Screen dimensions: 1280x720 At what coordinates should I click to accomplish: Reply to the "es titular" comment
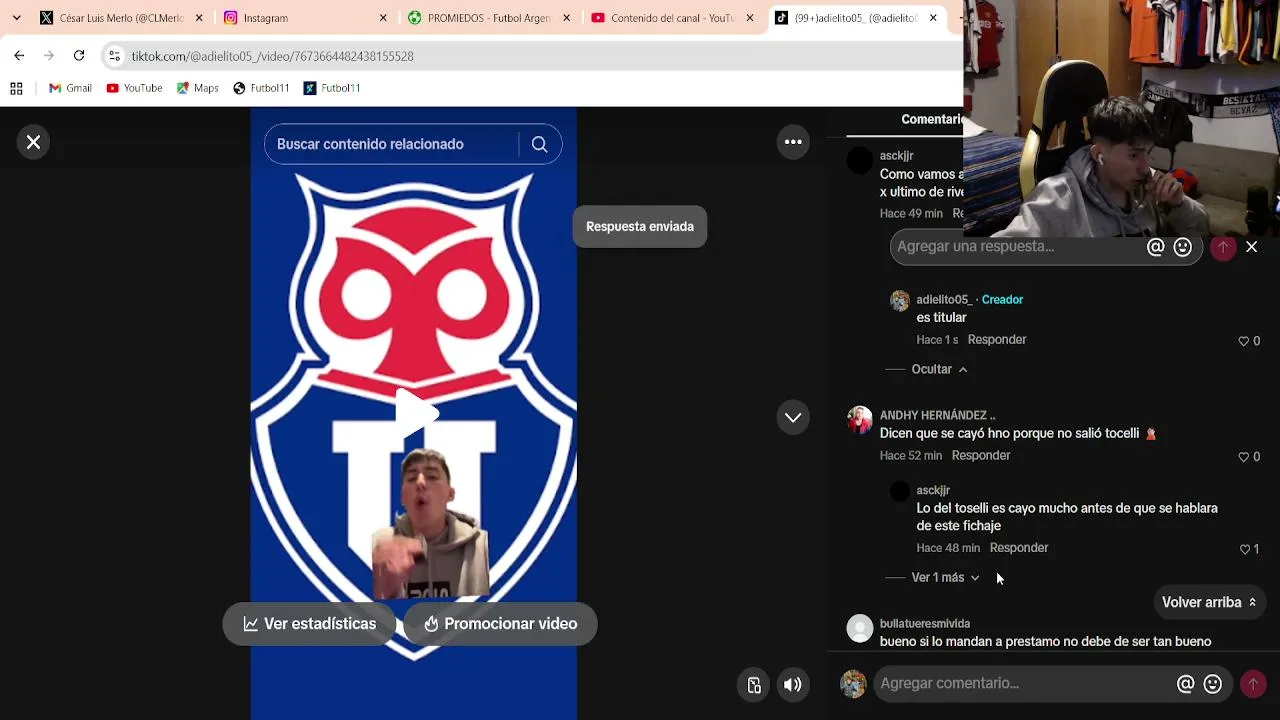(997, 340)
